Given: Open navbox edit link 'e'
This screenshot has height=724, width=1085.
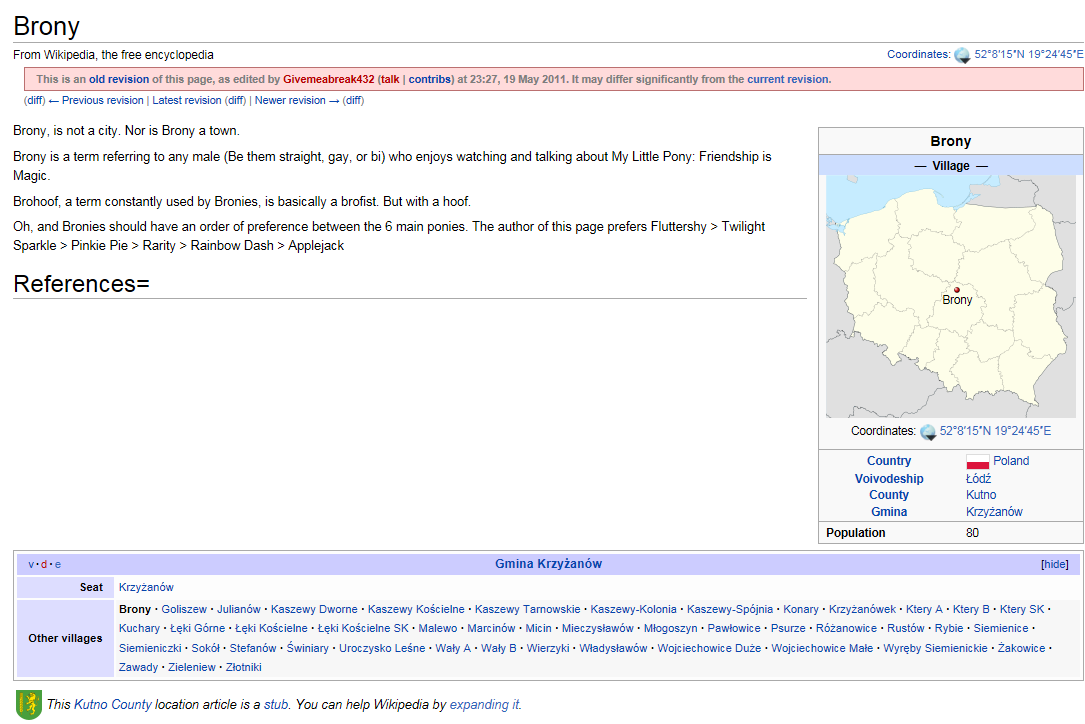Looking at the screenshot, I should (x=57, y=564).
